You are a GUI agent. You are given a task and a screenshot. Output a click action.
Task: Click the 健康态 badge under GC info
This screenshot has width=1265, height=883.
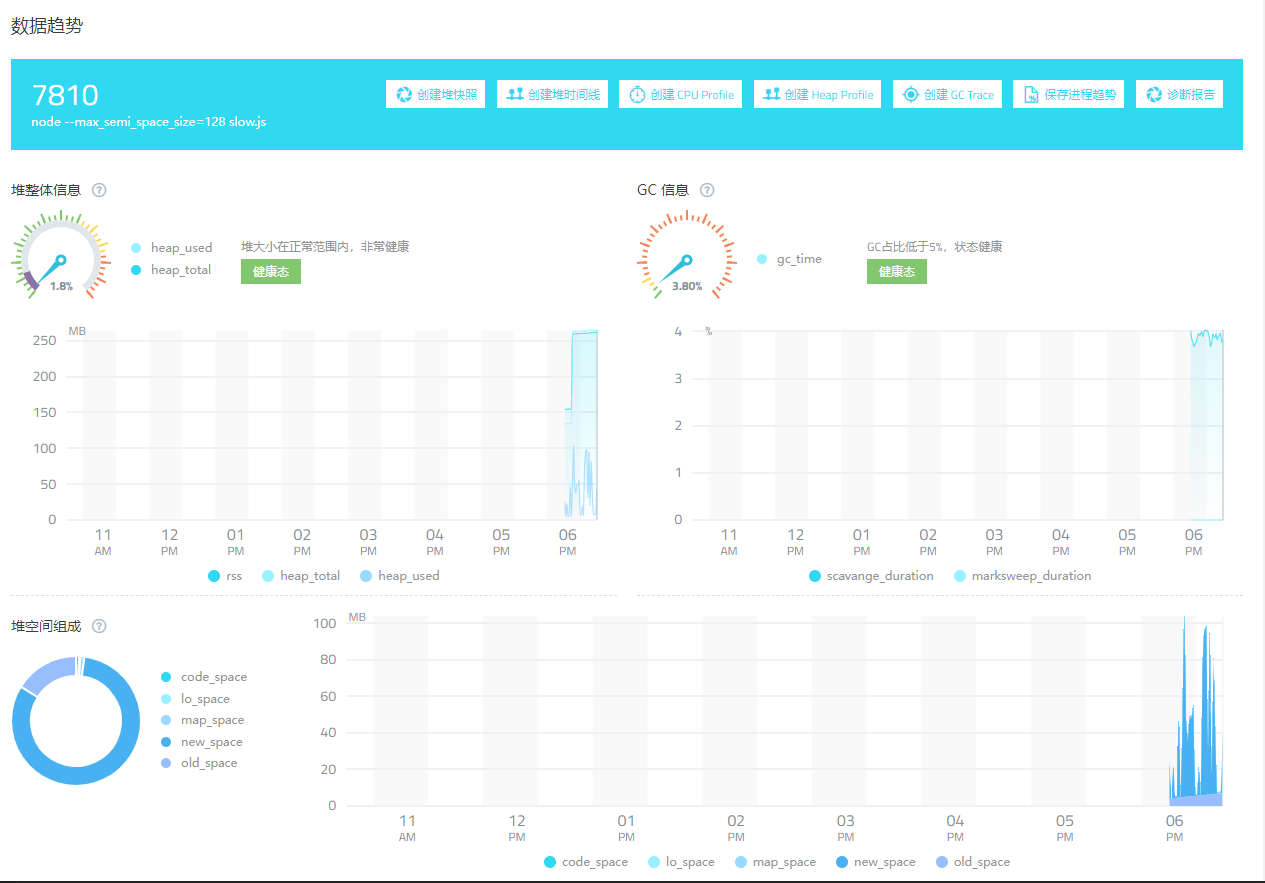(896, 272)
